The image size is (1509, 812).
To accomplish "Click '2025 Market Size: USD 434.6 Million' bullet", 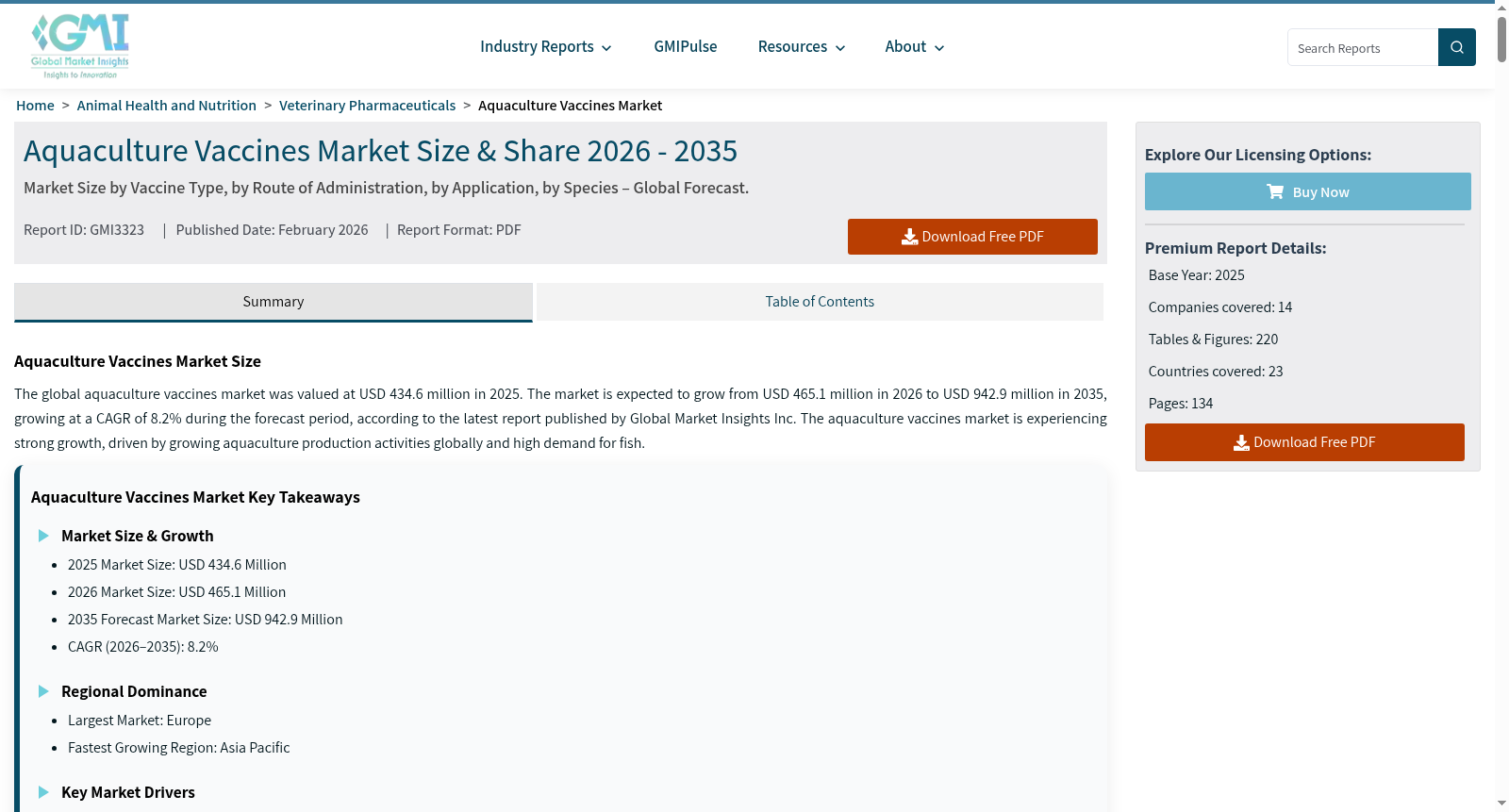I will pos(176,565).
